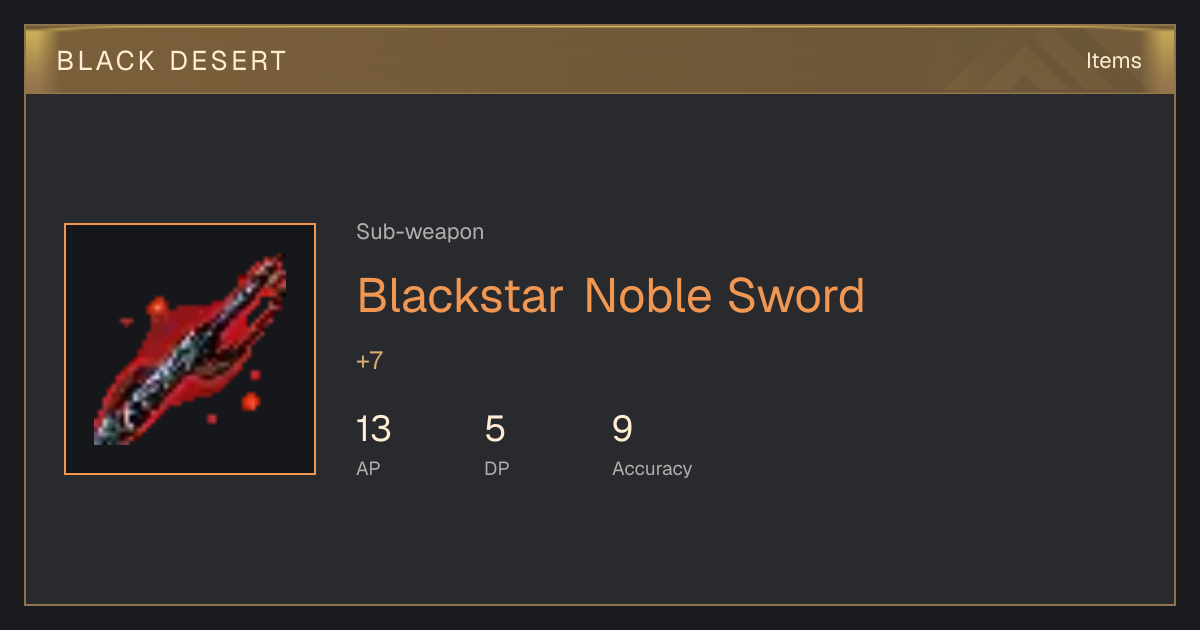Click the red spark beside sword icon

tap(250, 402)
